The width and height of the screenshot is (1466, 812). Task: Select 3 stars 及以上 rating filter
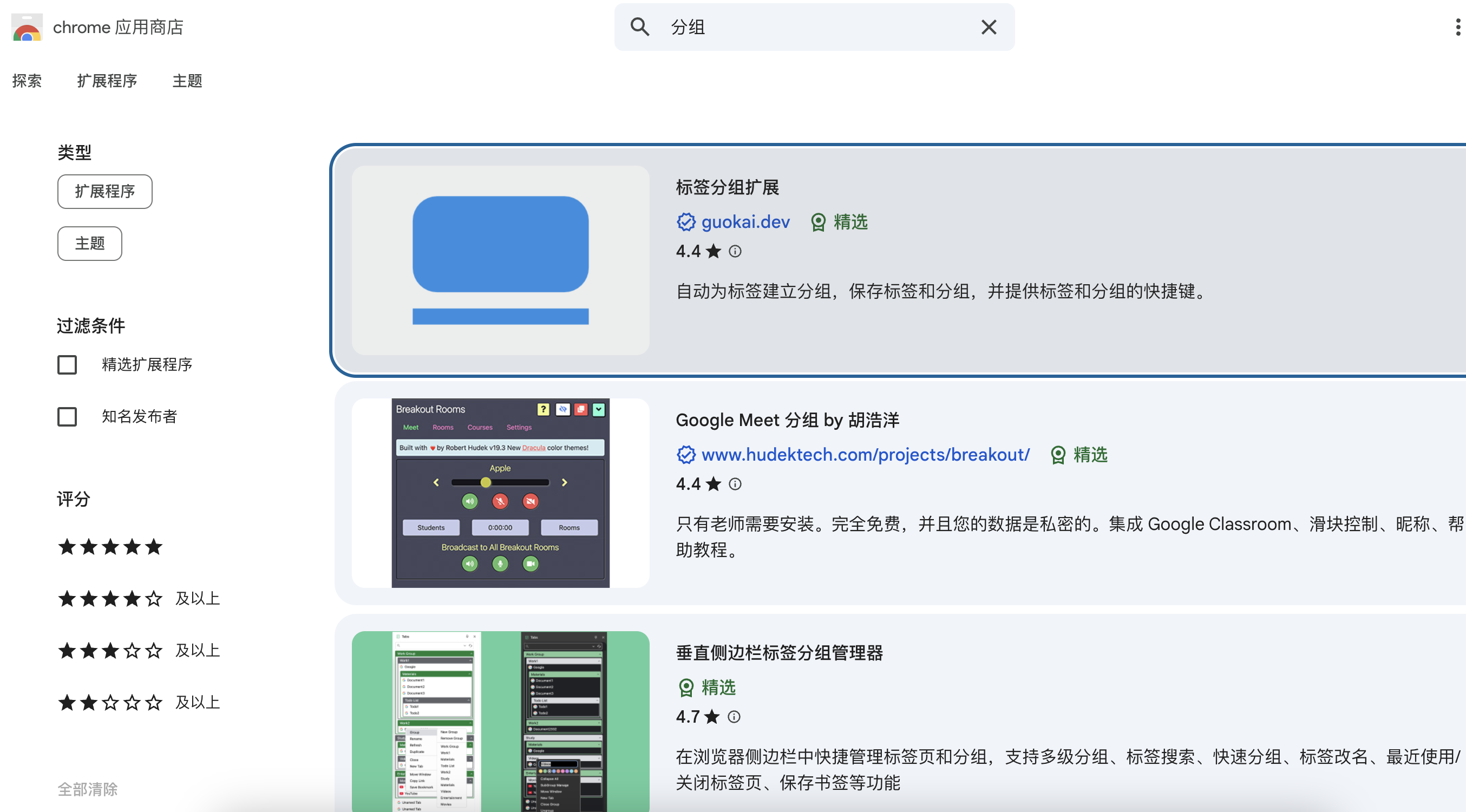138,650
